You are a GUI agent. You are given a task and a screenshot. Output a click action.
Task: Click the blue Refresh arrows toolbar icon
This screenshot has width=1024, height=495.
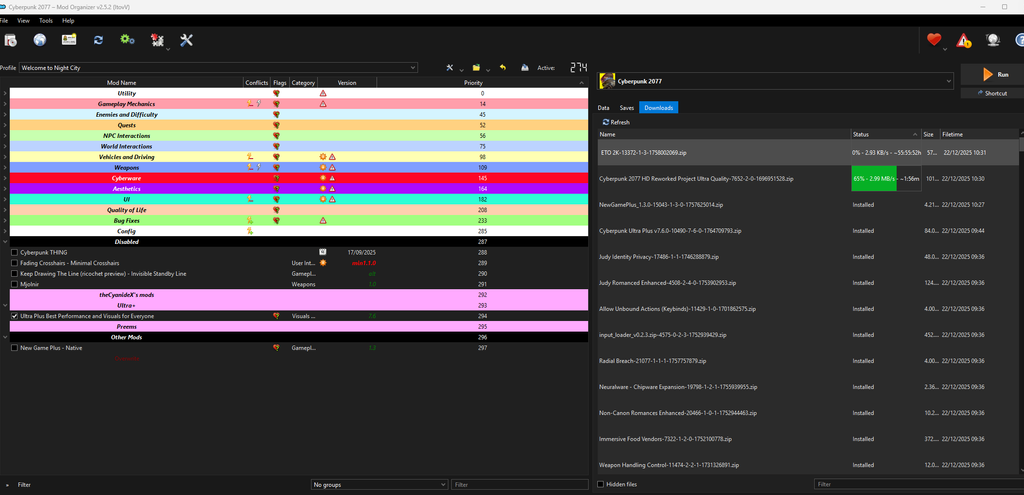pos(98,40)
